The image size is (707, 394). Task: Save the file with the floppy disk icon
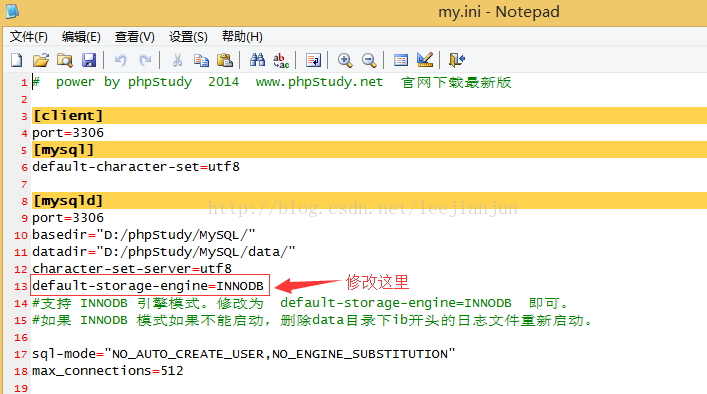pos(89,60)
